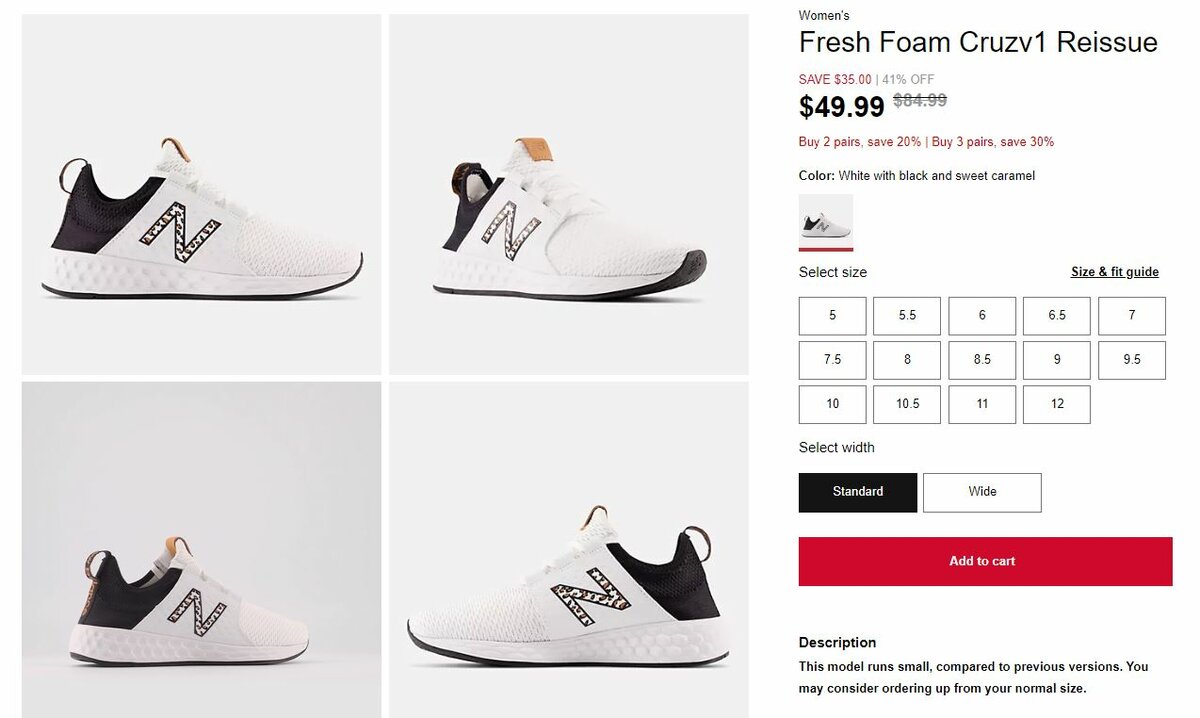Open the bottom-left shoe product image
Image resolution: width=1200 pixels, height=718 pixels.
[x=202, y=549]
